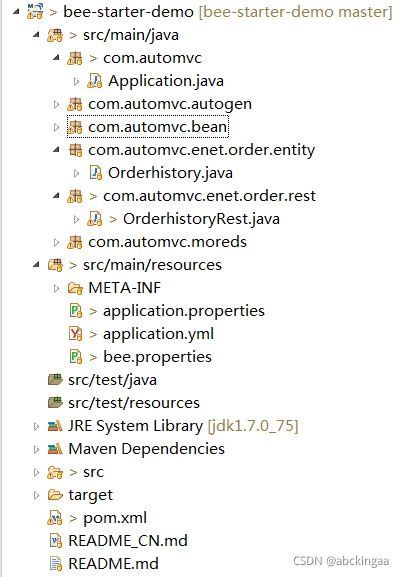This screenshot has height=577, width=404.
Task: Click the bee.properties file icon
Action: pos(76,357)
